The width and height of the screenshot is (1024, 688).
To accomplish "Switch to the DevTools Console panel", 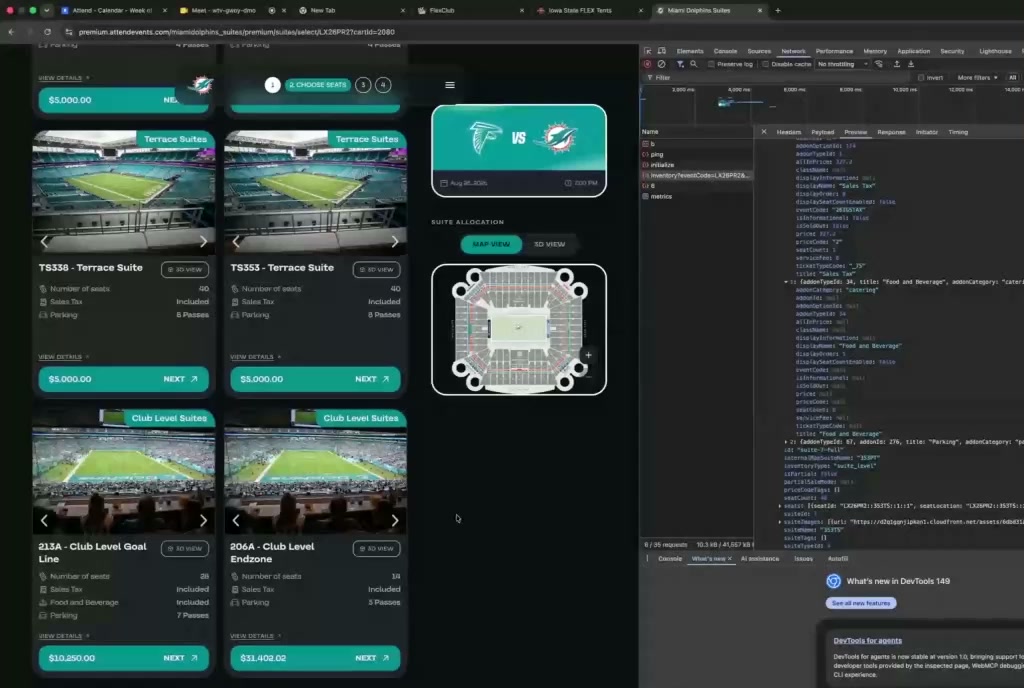I will point(725,51).
